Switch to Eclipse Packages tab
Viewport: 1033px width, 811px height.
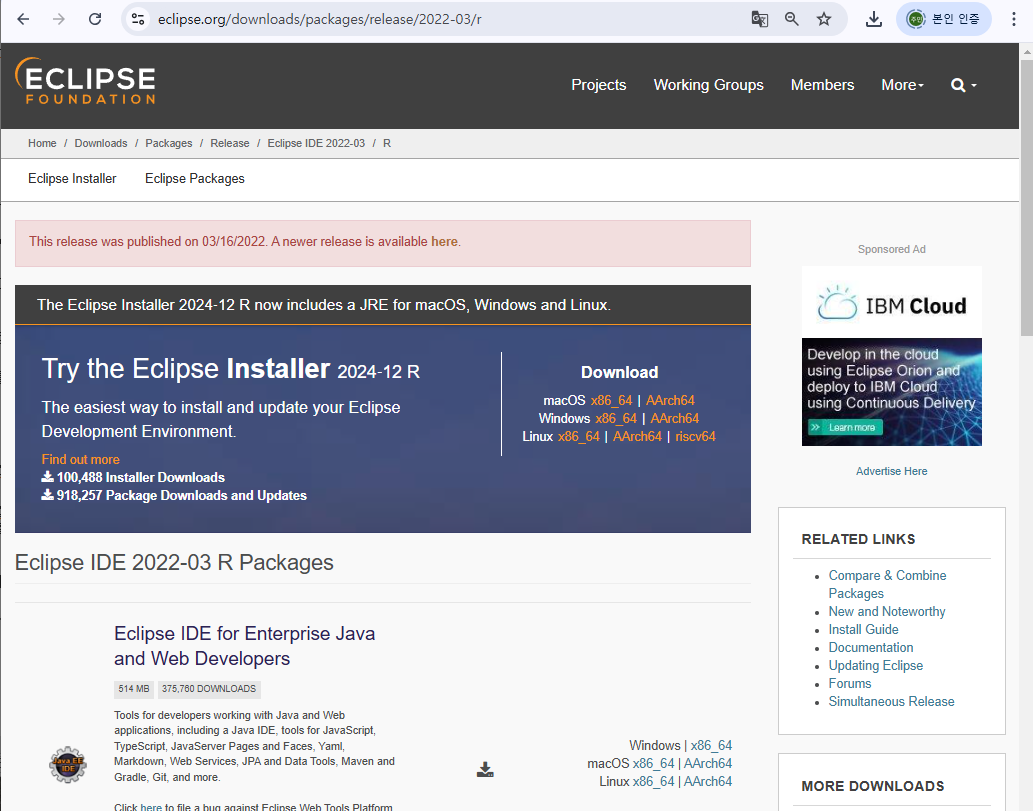point(194,179)
